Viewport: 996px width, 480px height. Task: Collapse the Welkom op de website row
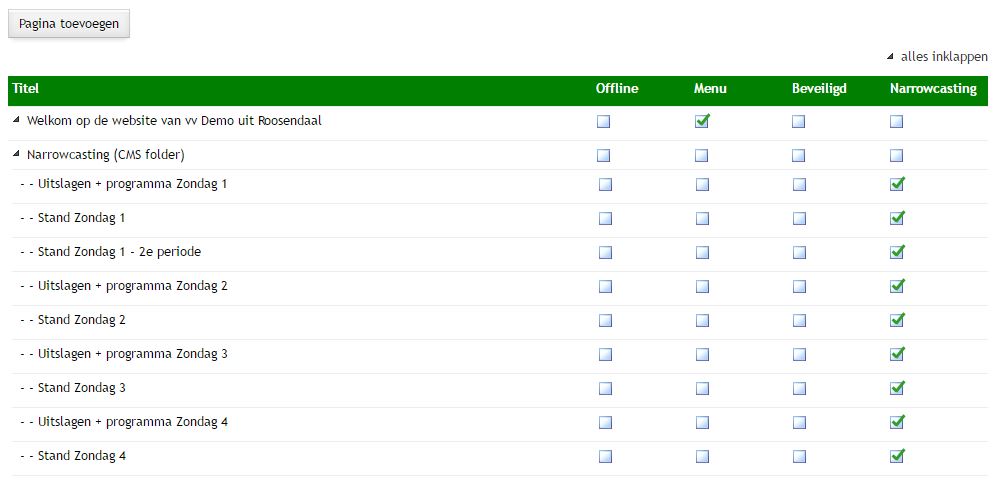pos(17,121)
